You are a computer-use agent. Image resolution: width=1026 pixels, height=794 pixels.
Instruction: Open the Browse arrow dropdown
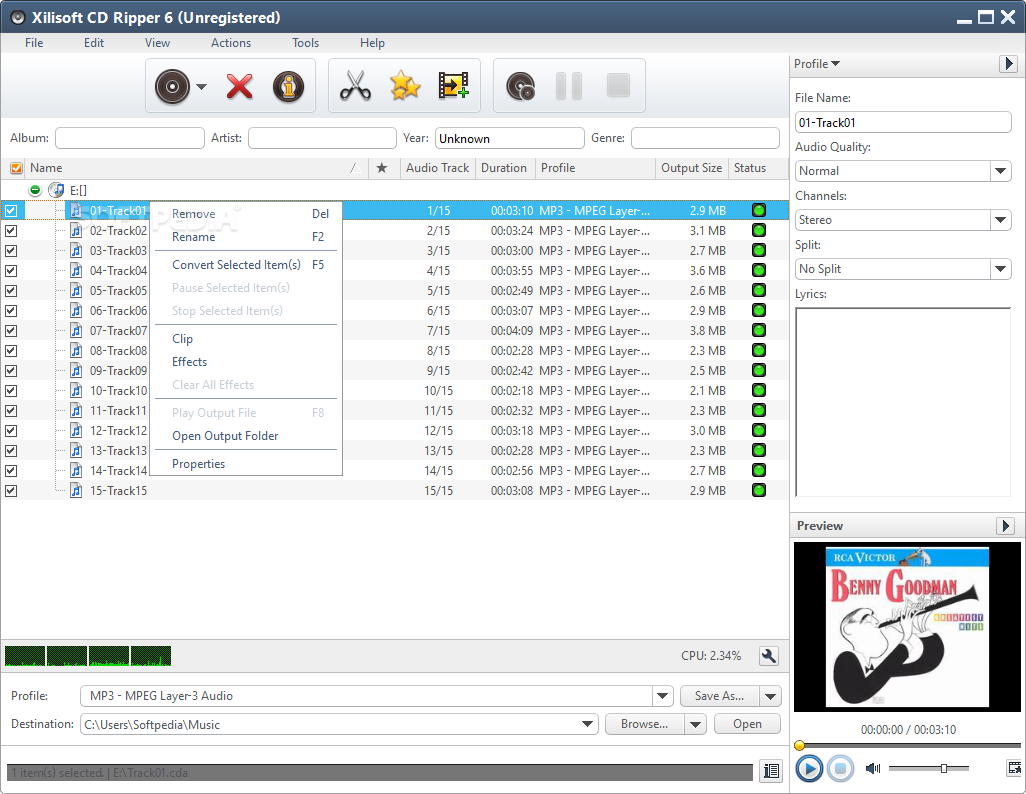click(x=696, y=724)
